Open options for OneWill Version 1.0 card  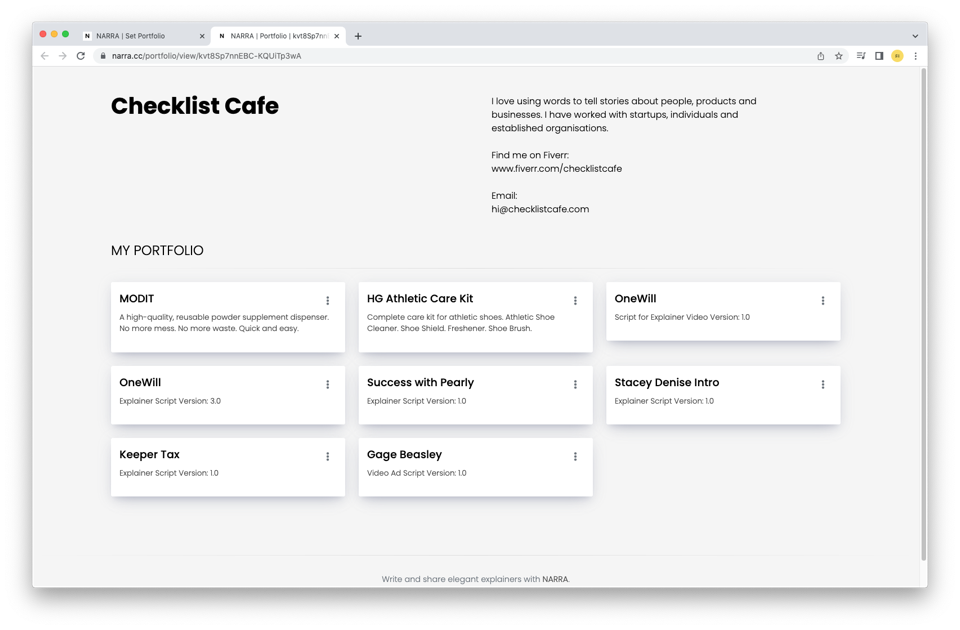[823, 301]
